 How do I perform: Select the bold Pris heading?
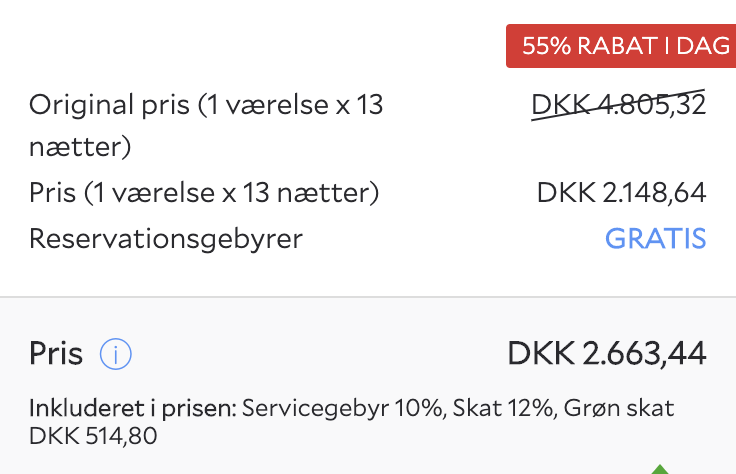point(56,353)
